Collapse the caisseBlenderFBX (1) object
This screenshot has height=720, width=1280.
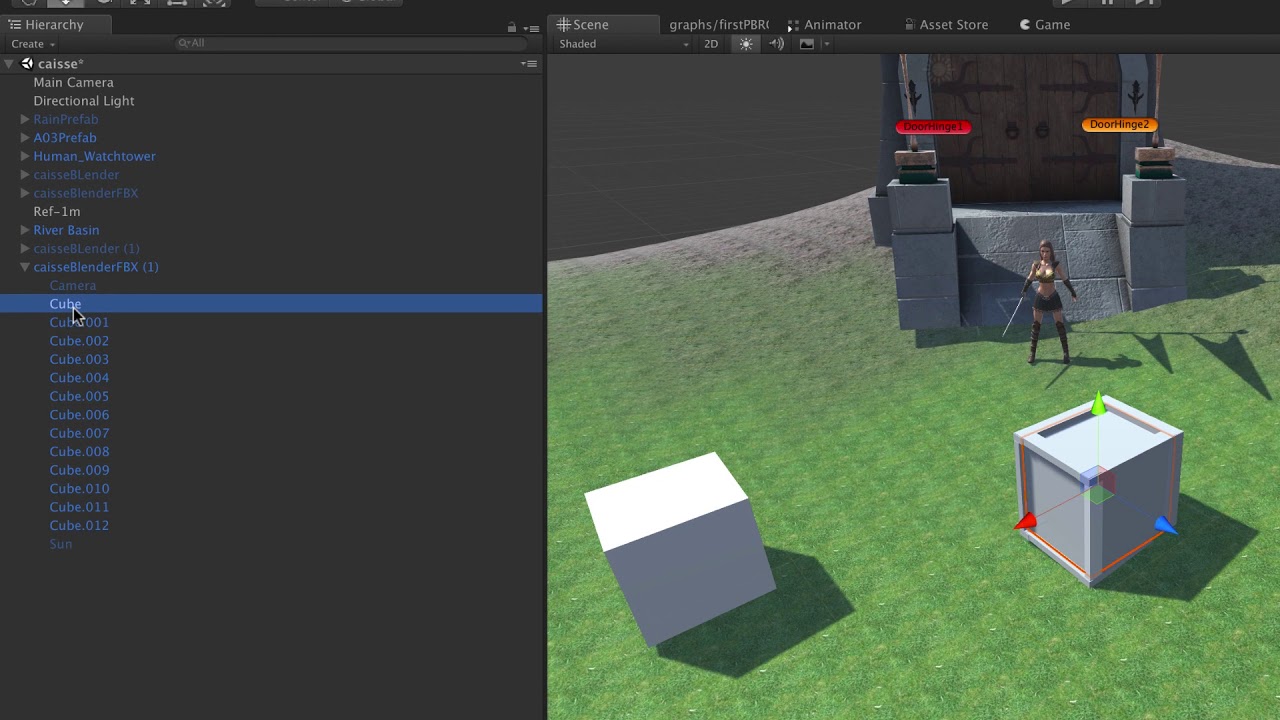click(x=25, y=267)
